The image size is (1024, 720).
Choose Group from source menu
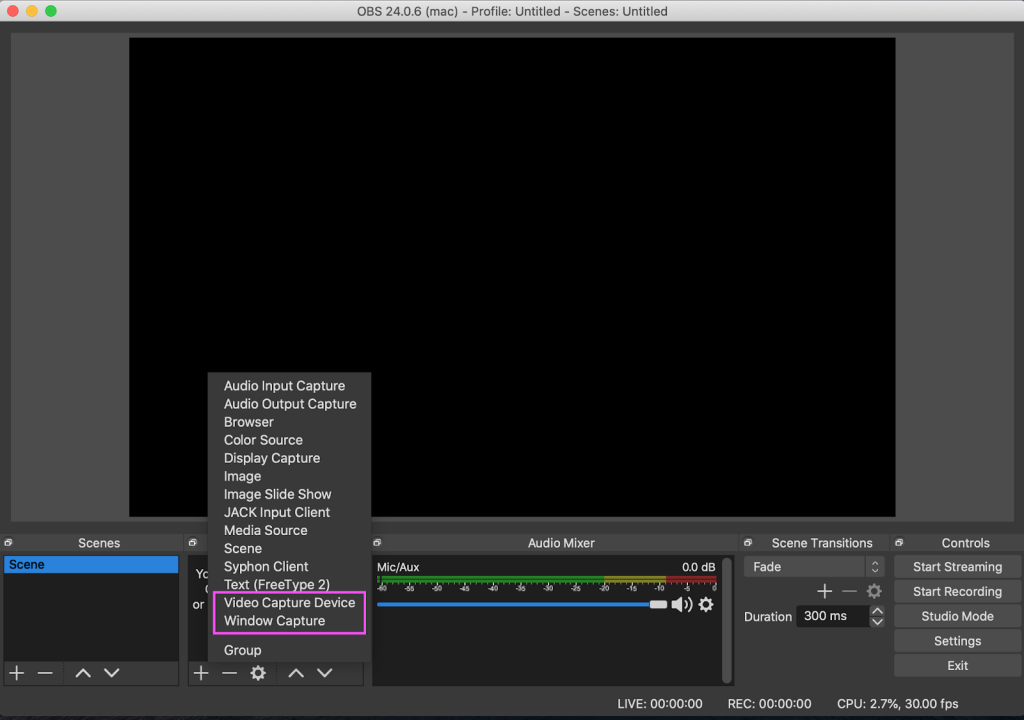point(242,651)
